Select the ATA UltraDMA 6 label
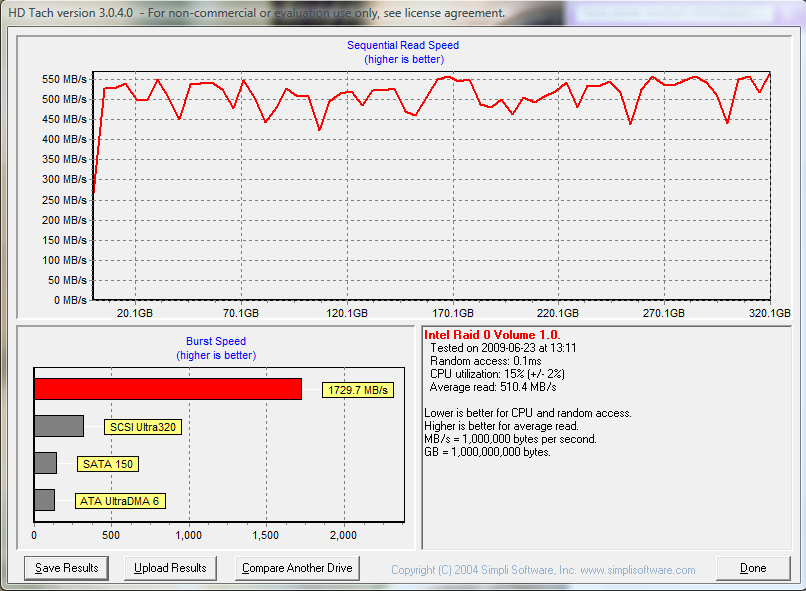 [120, 501]
